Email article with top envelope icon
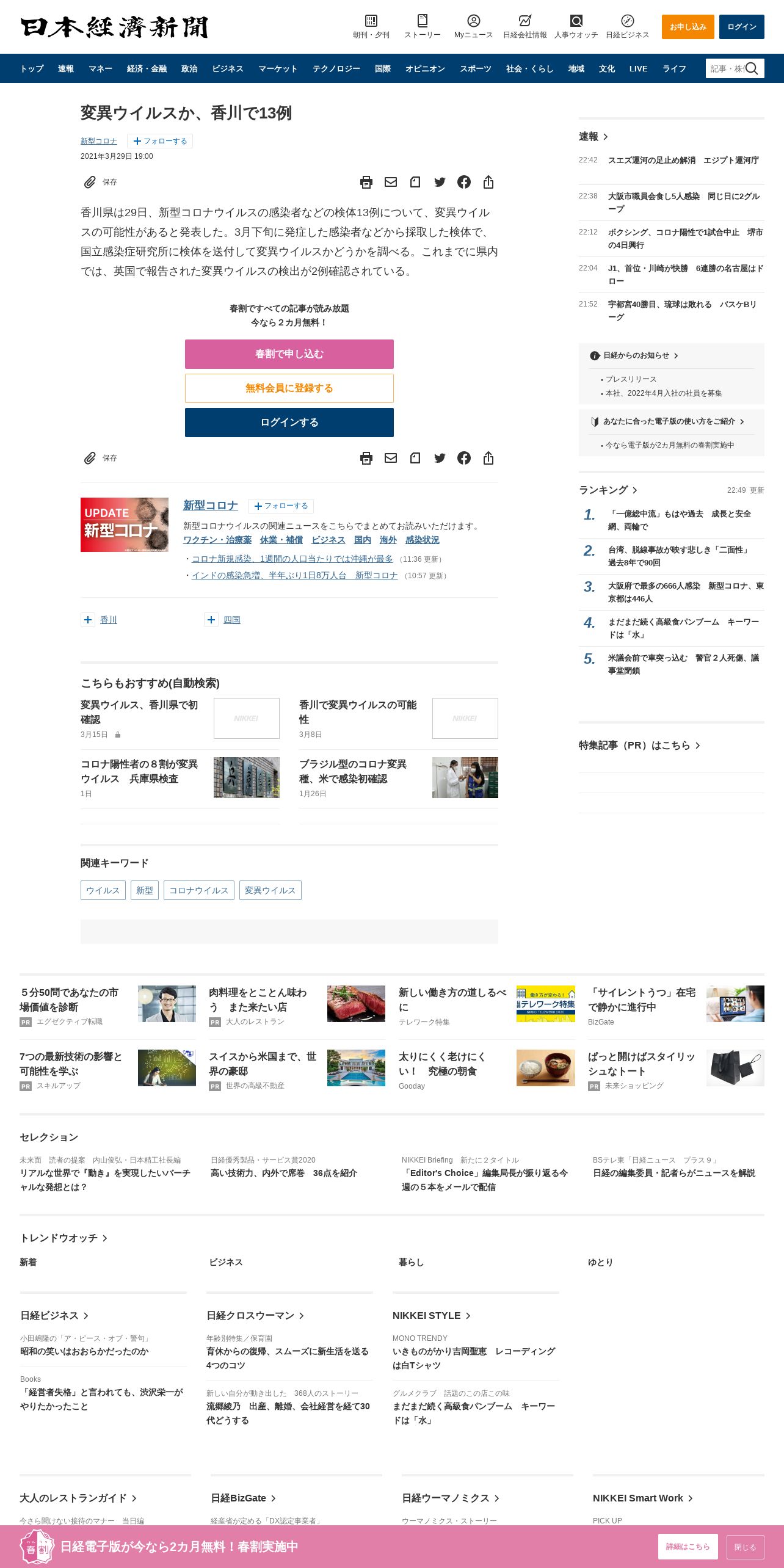The height and width of the screenshot is (1568, 784). [x=391, y=182]
